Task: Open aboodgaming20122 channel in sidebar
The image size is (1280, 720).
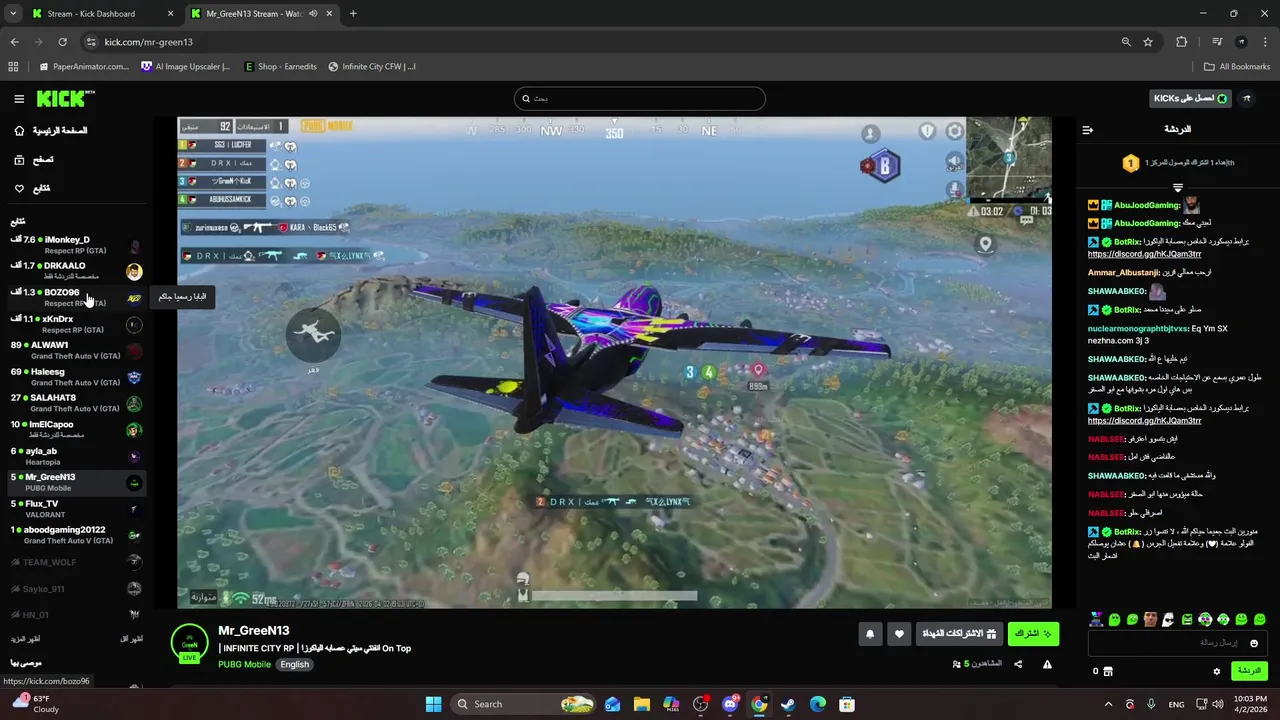Action: point(75,535)
